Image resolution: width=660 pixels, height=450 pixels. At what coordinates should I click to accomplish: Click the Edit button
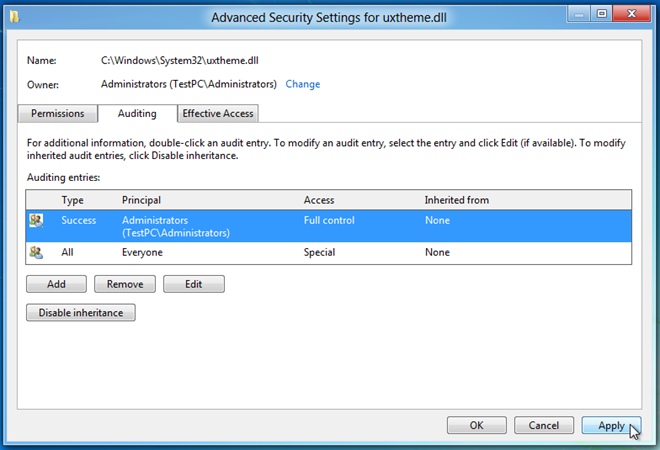coord(194,284)
